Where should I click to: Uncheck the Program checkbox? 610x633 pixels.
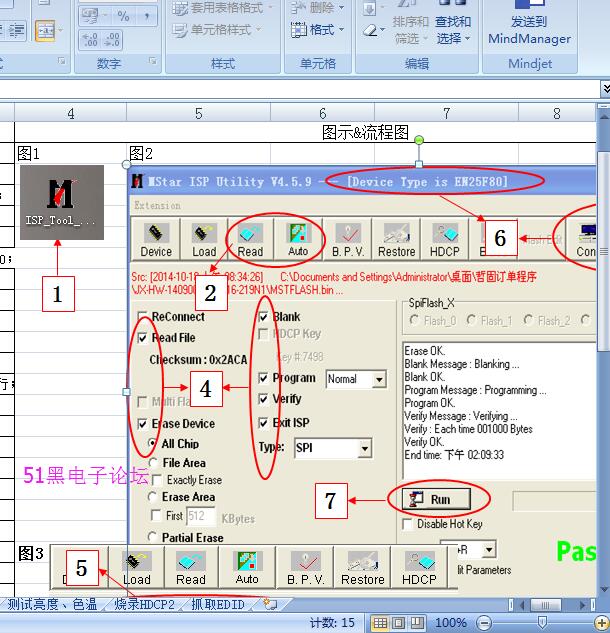tap(263, 378)
